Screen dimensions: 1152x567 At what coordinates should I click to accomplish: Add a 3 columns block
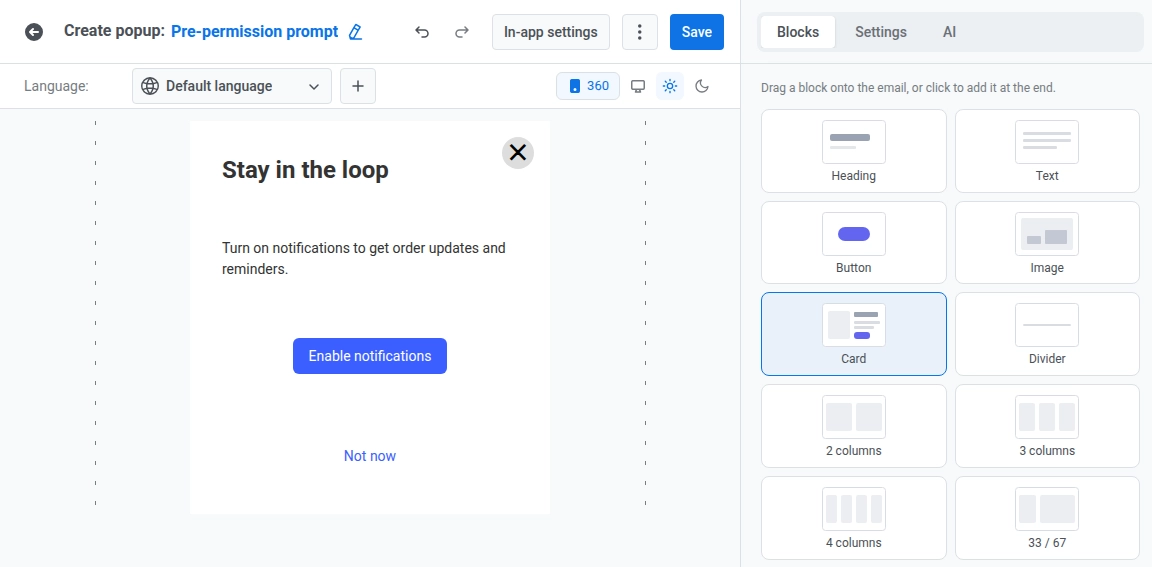[1047, 426]
